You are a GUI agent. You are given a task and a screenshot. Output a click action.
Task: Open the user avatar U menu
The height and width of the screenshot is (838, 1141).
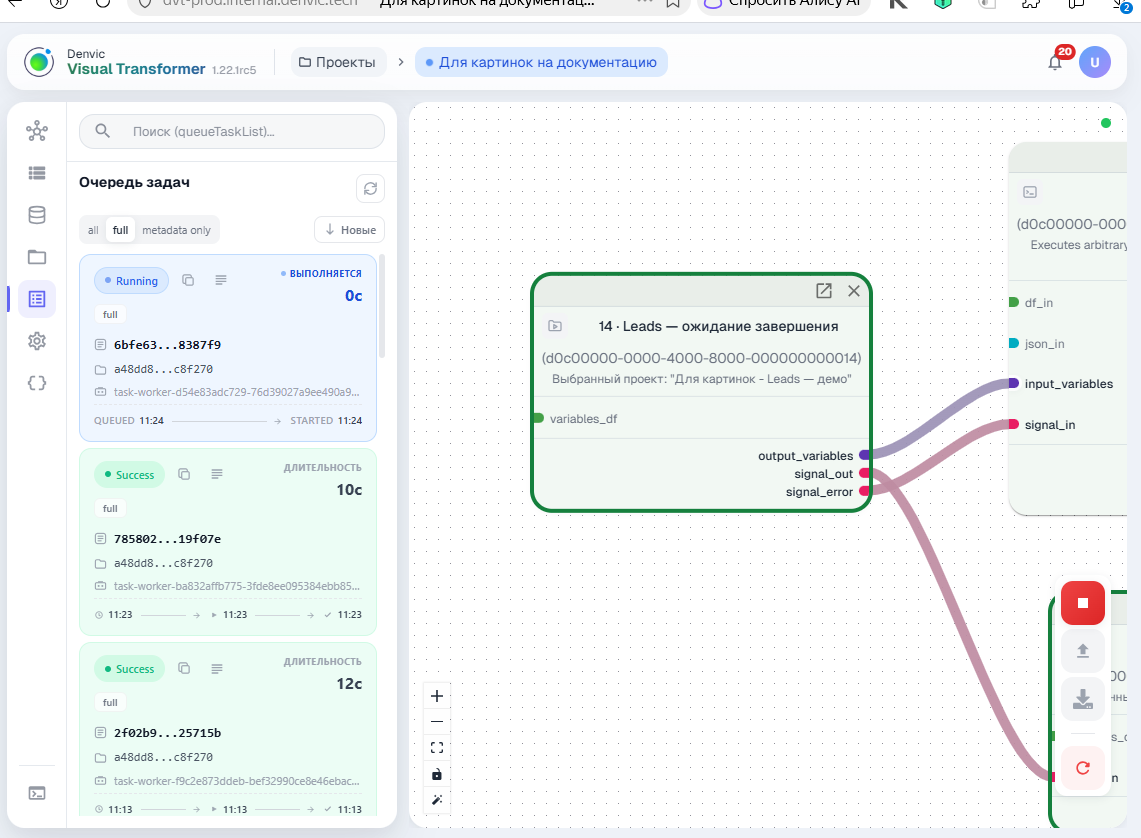click(1094, 62)
